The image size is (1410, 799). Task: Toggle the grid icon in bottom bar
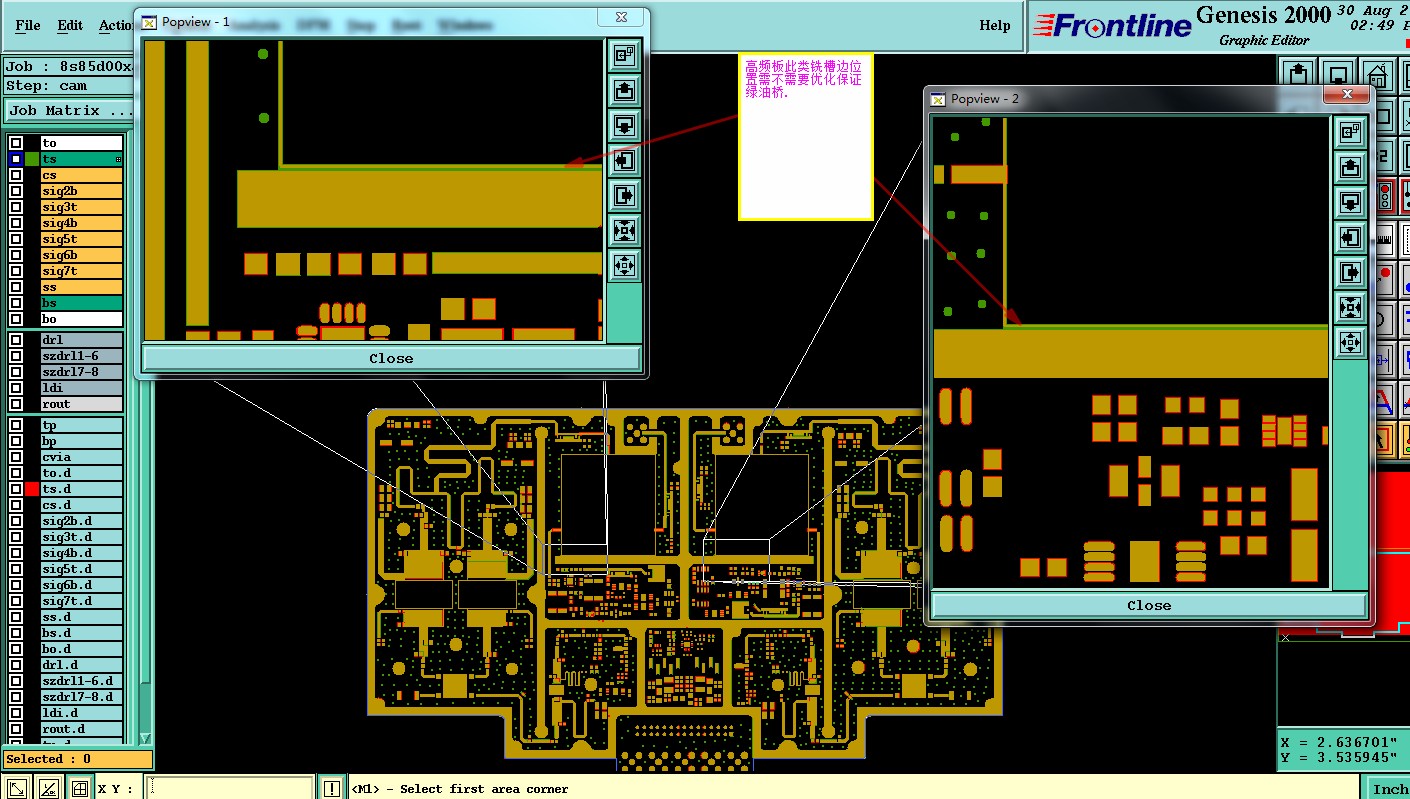point(79,789)
